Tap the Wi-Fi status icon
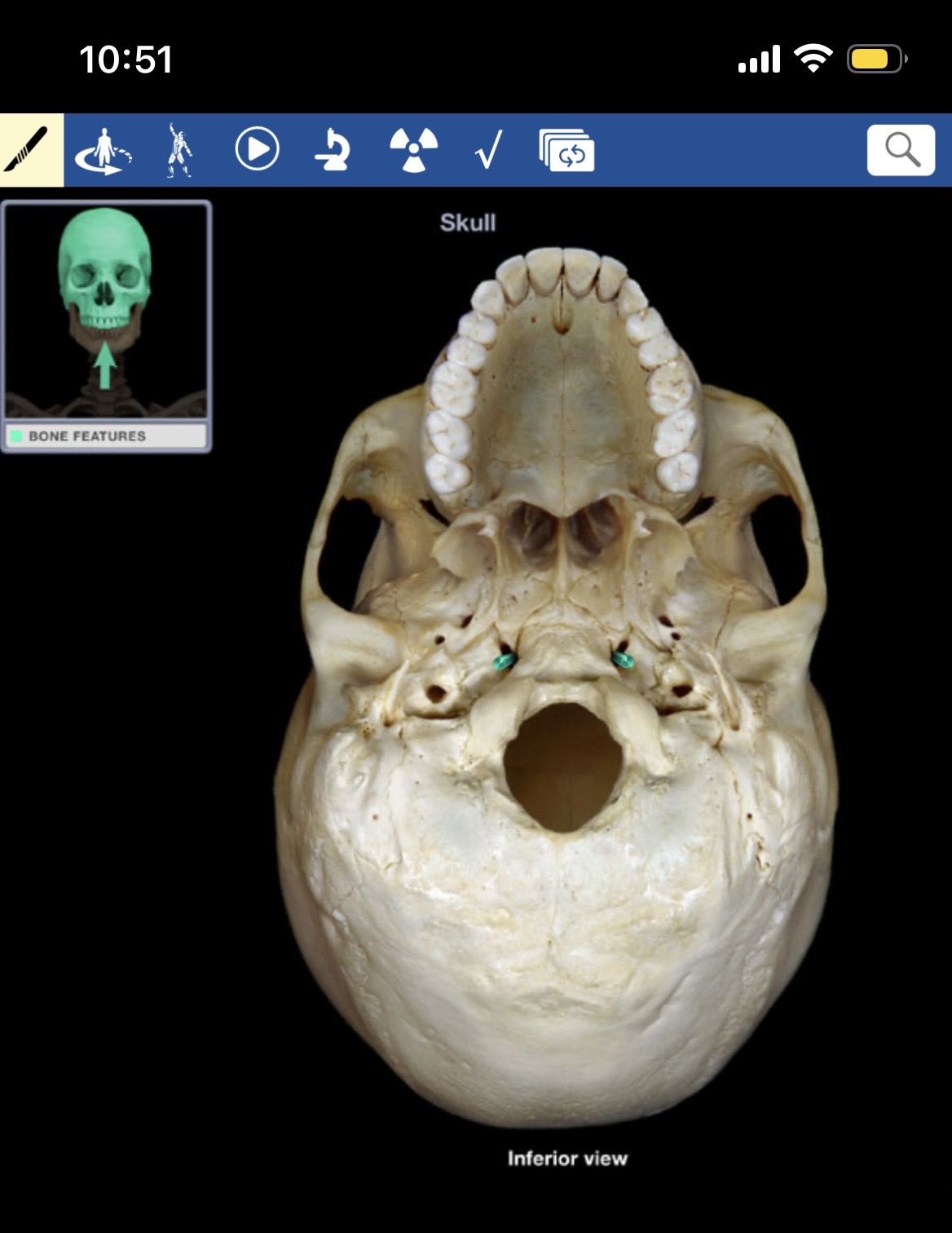Viewport: 952px width, 1233px height. tap(813, 59)
